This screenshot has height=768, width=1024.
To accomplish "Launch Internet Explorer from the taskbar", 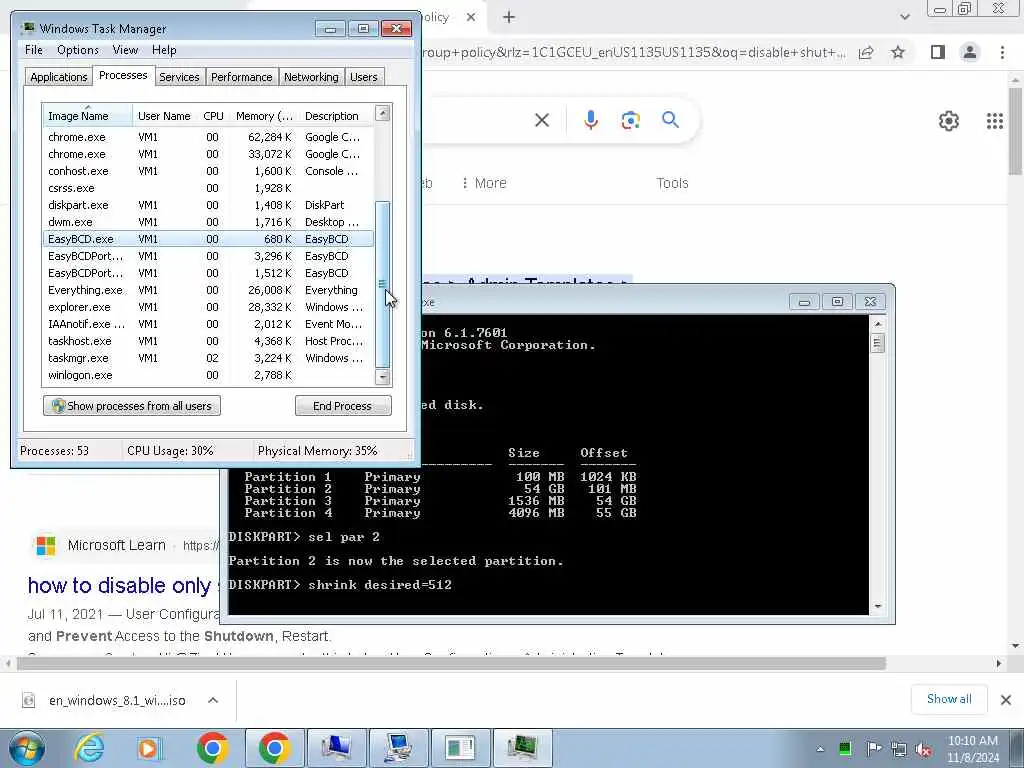I will click(x=89, y=748).
